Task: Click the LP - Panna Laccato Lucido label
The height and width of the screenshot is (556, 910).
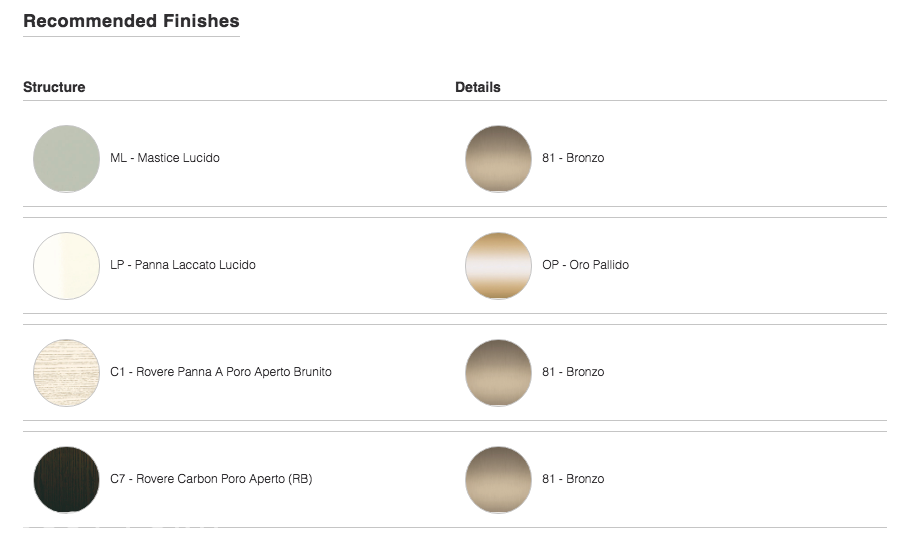Action: tap(183, 265)
